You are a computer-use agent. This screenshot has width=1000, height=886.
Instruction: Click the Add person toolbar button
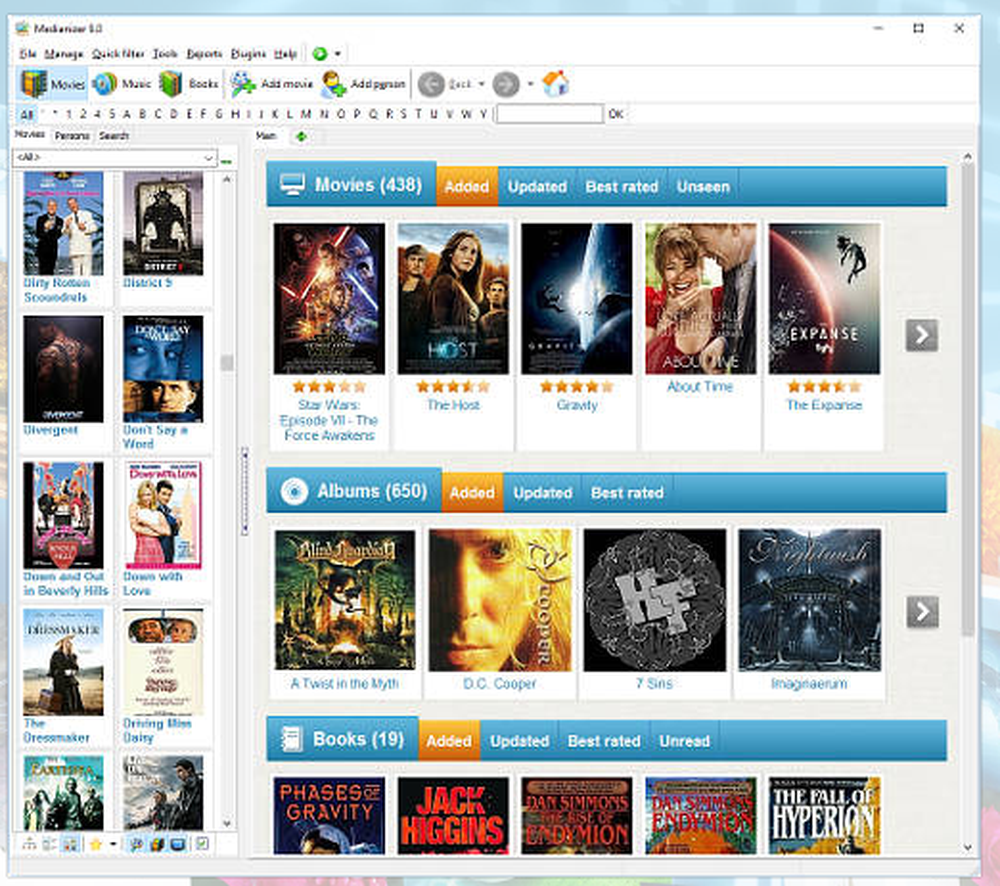point(363,84)
